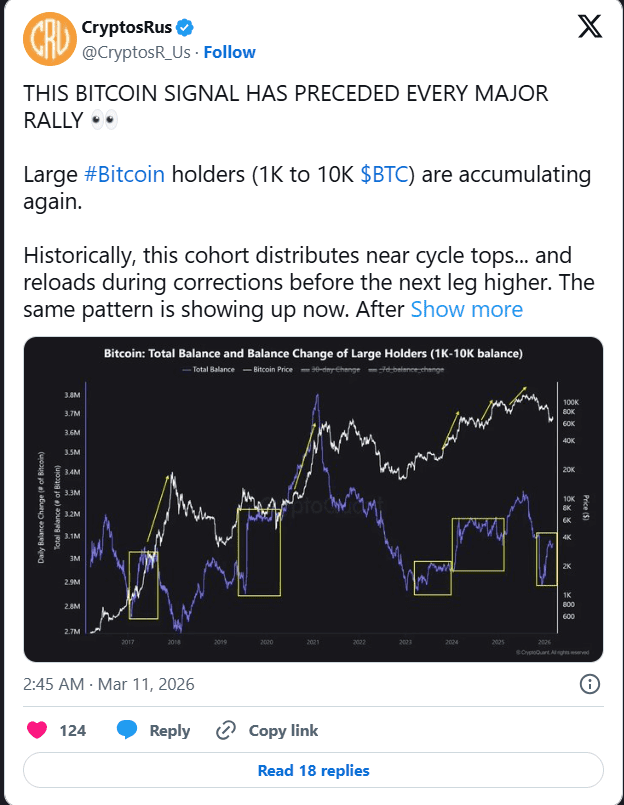This screenshot has height=805, width=624.
Task: Like the tweet with heart icon
Action: (37, 731)
